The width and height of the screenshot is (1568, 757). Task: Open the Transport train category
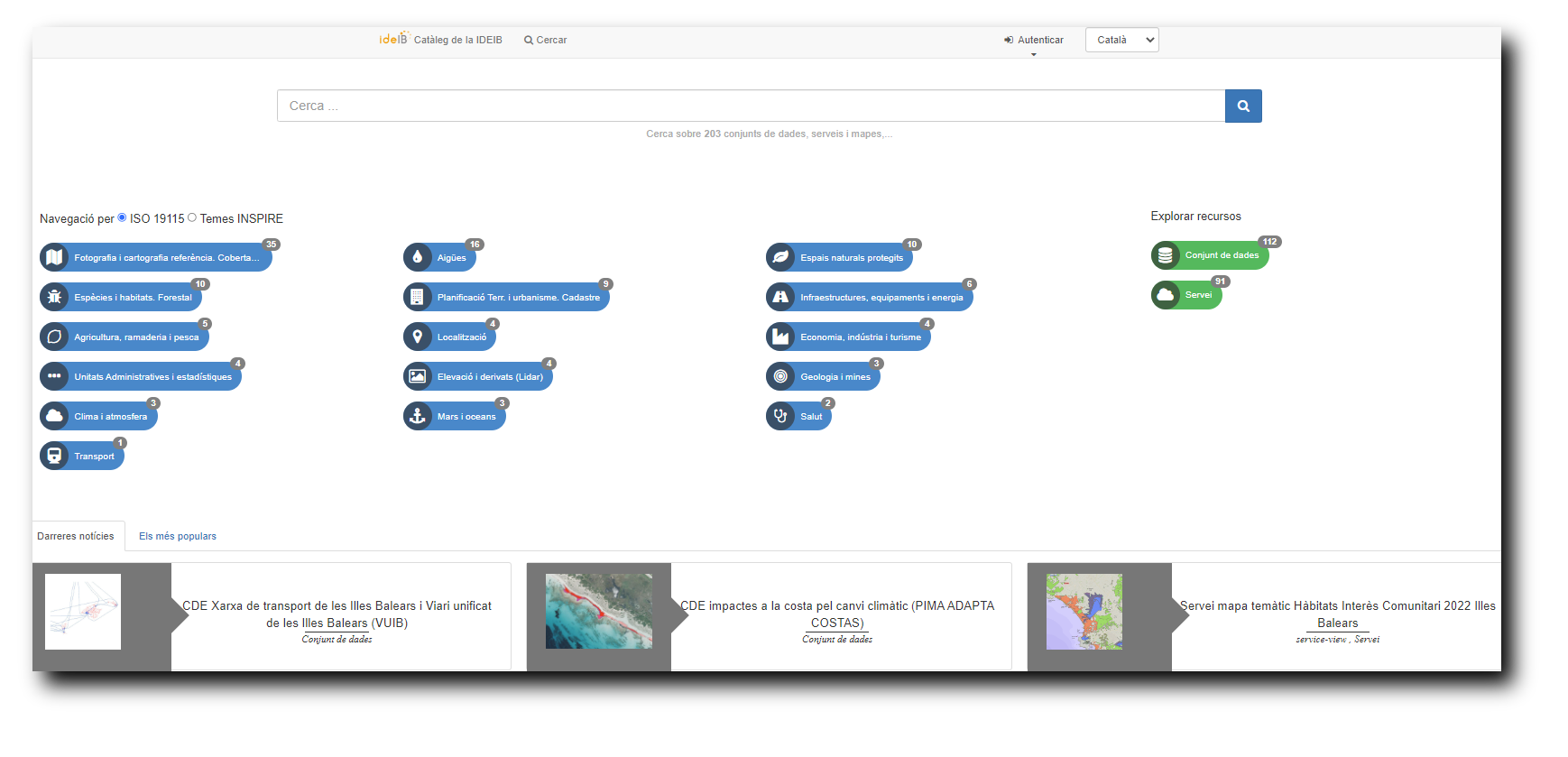55,456
